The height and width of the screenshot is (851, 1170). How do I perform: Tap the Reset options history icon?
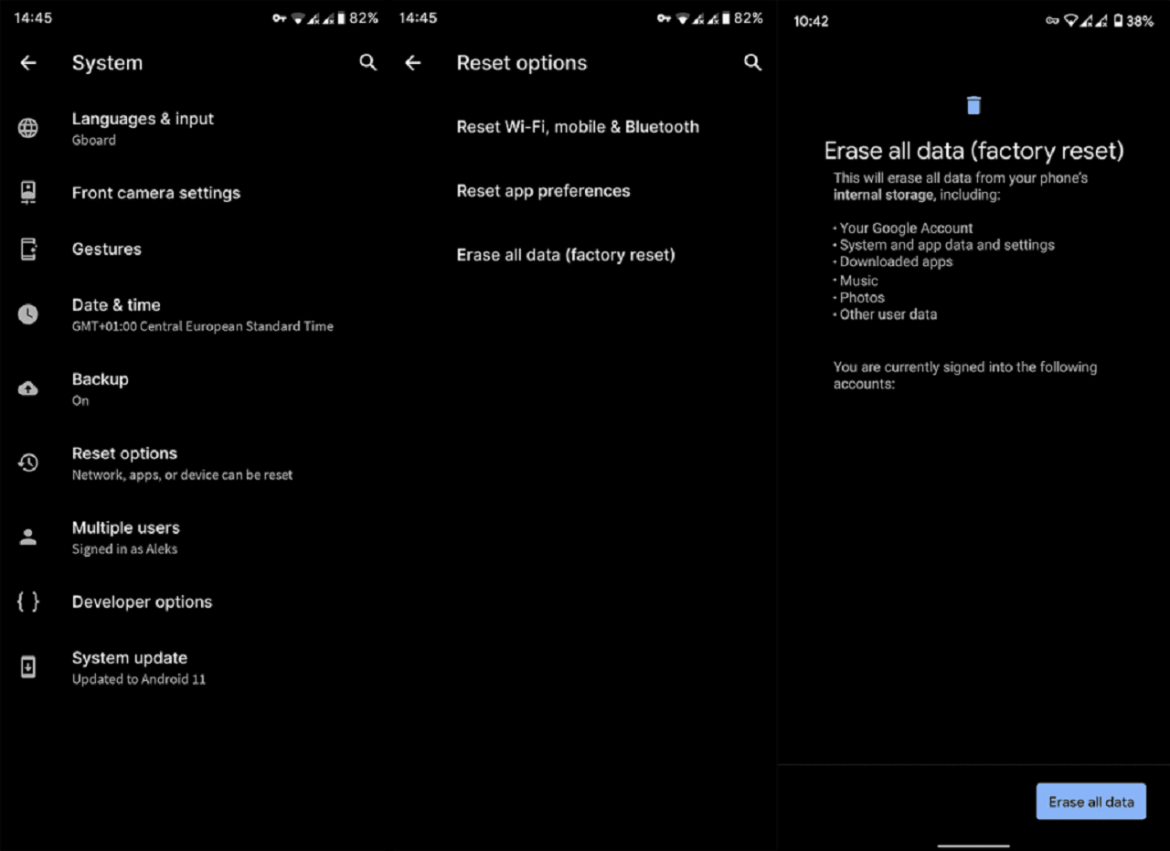point(28,462)
